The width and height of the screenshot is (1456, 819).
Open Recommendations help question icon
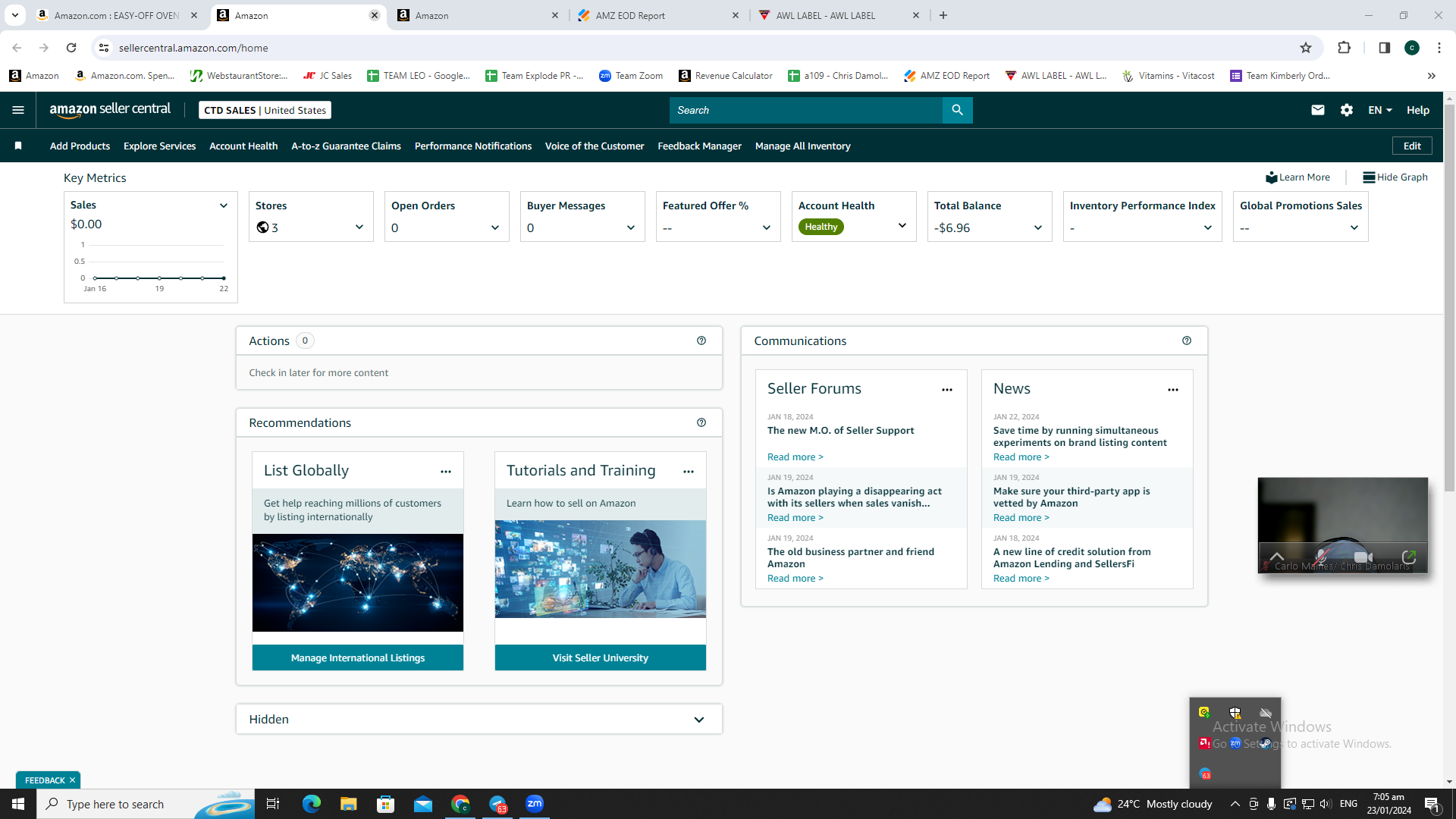[701, 422]
